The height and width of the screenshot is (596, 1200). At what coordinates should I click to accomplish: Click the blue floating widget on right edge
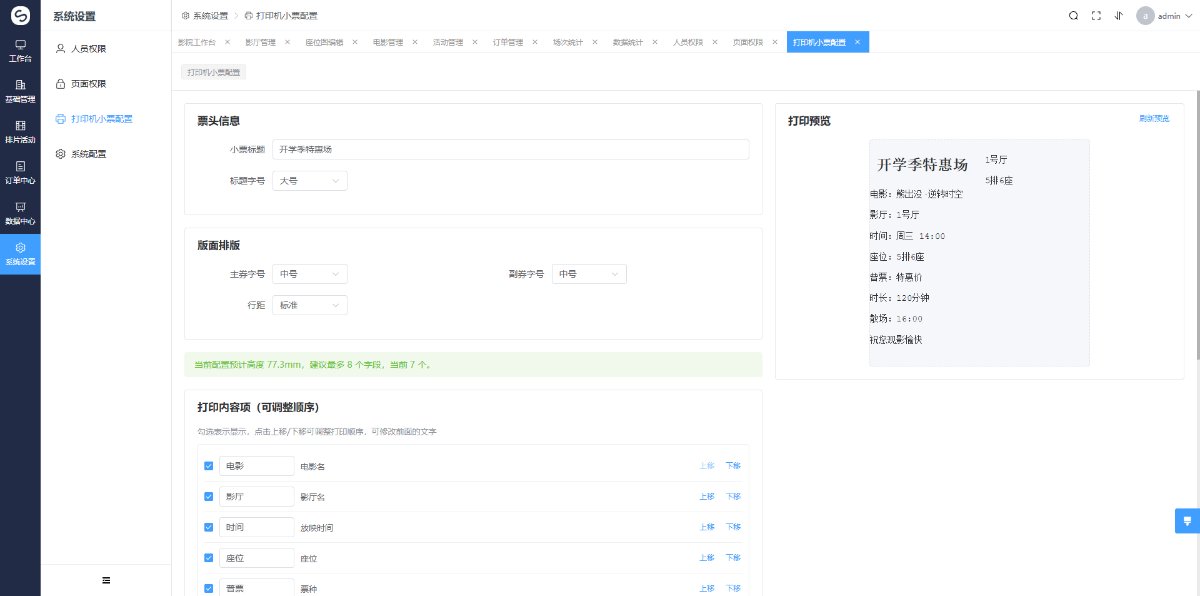[1187, 521]
